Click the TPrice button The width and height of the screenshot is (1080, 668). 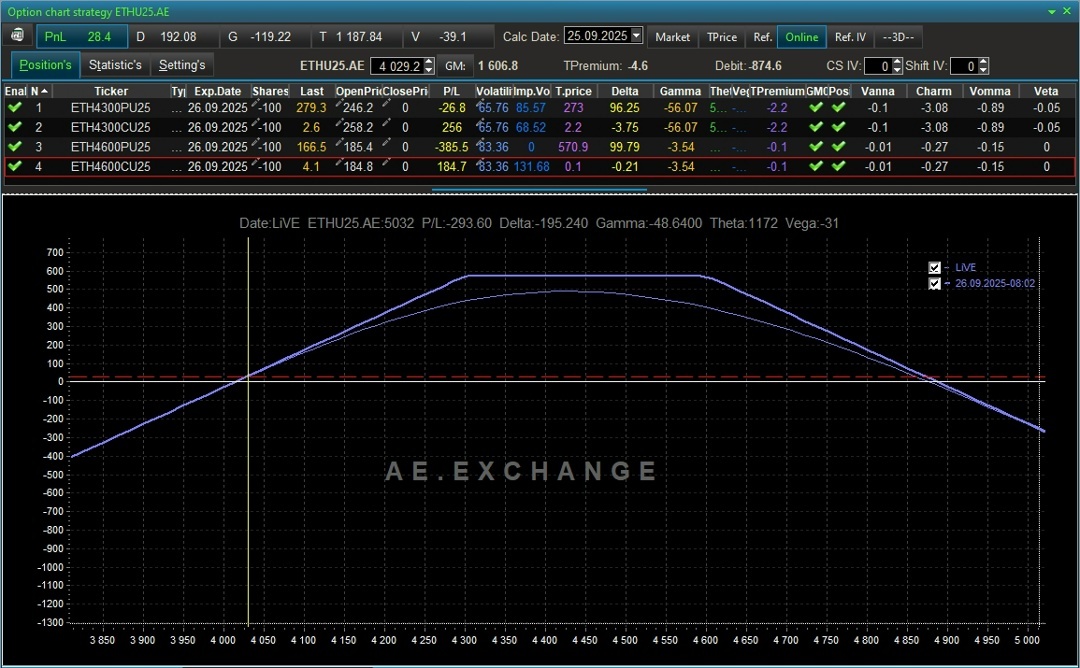click(x=722, y=37)
